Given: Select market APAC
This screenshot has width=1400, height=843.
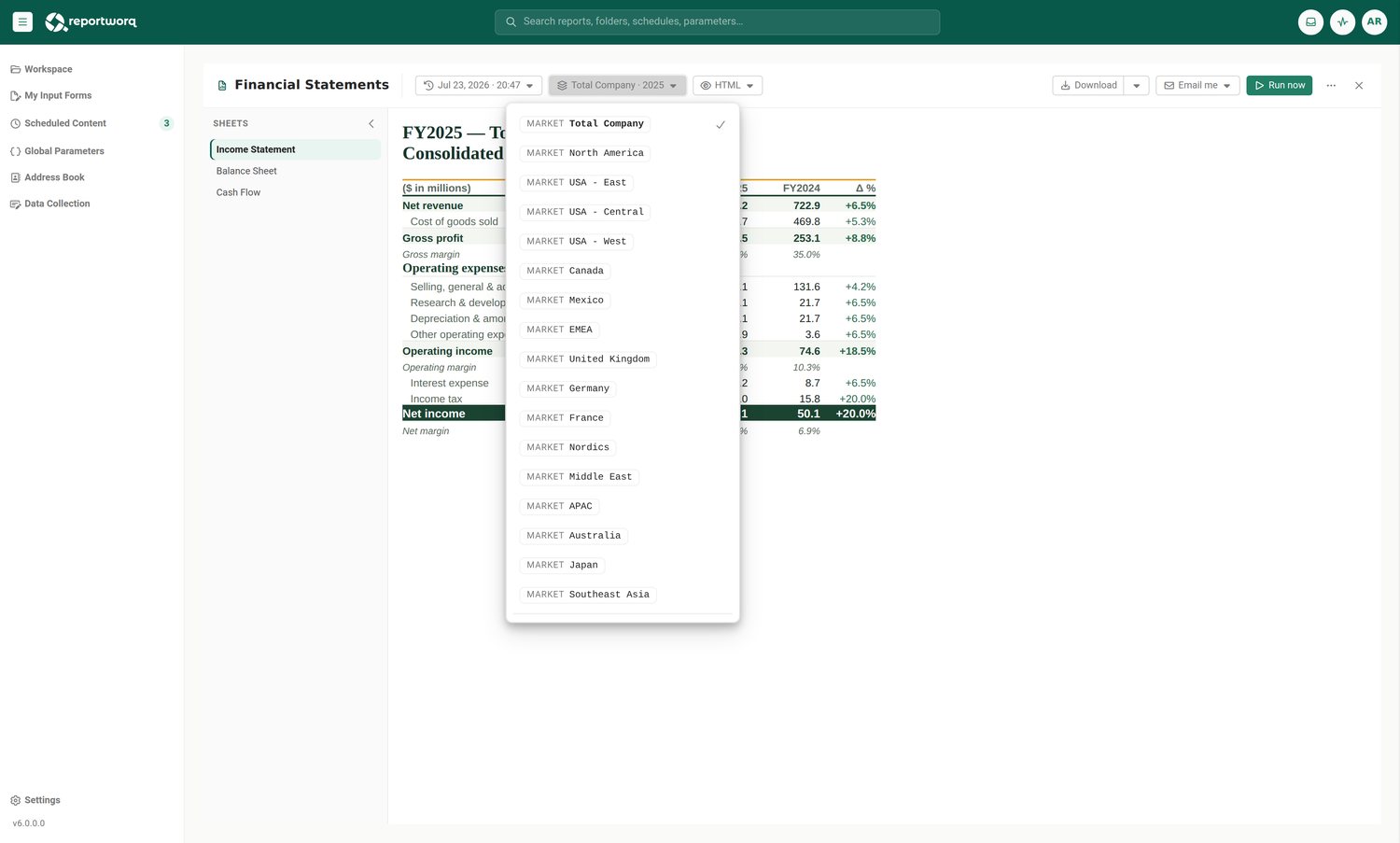Looking at the screenshot, I should click(x=623, y=506).
